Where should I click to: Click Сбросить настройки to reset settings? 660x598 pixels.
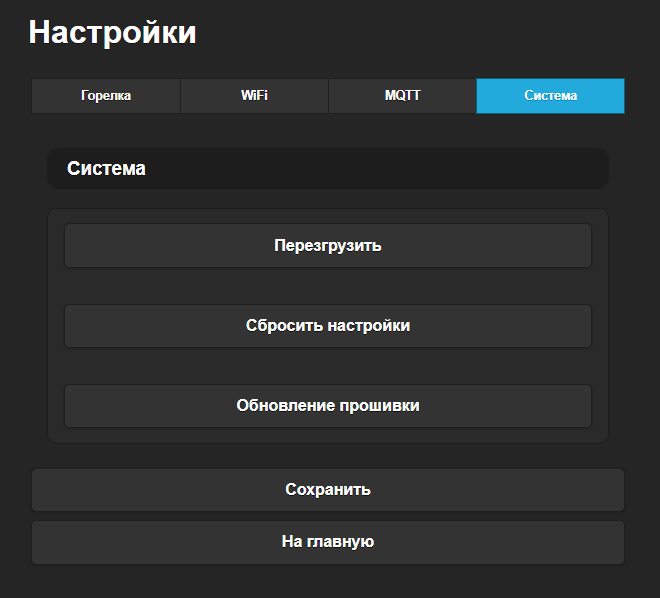[328, 326]
